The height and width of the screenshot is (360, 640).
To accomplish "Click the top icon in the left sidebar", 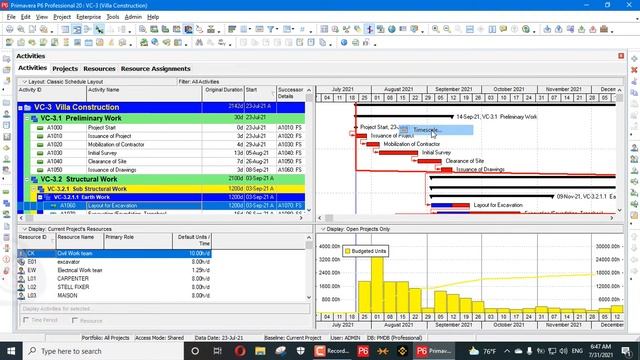I will pyautogui.click(x=7, y=59).
